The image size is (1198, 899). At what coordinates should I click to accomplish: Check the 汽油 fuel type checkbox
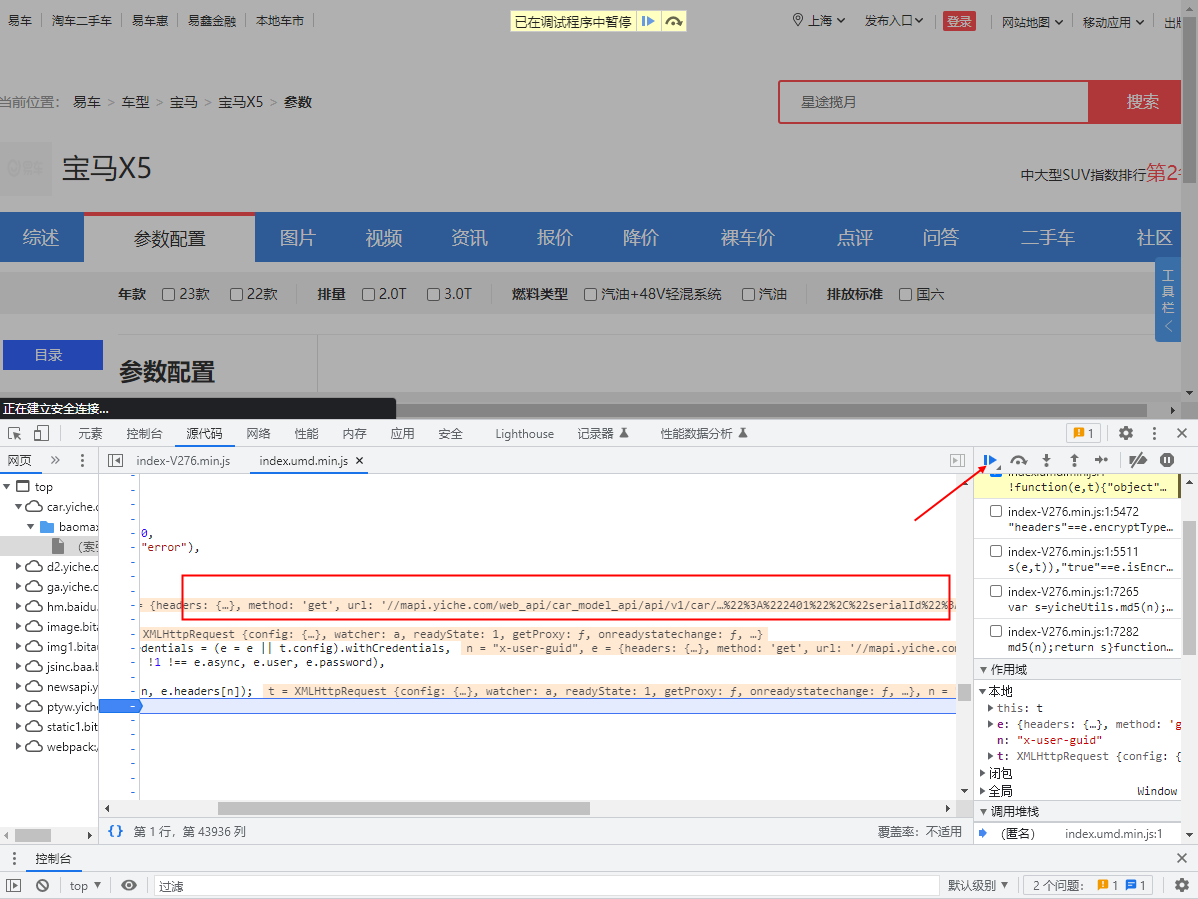749,294
